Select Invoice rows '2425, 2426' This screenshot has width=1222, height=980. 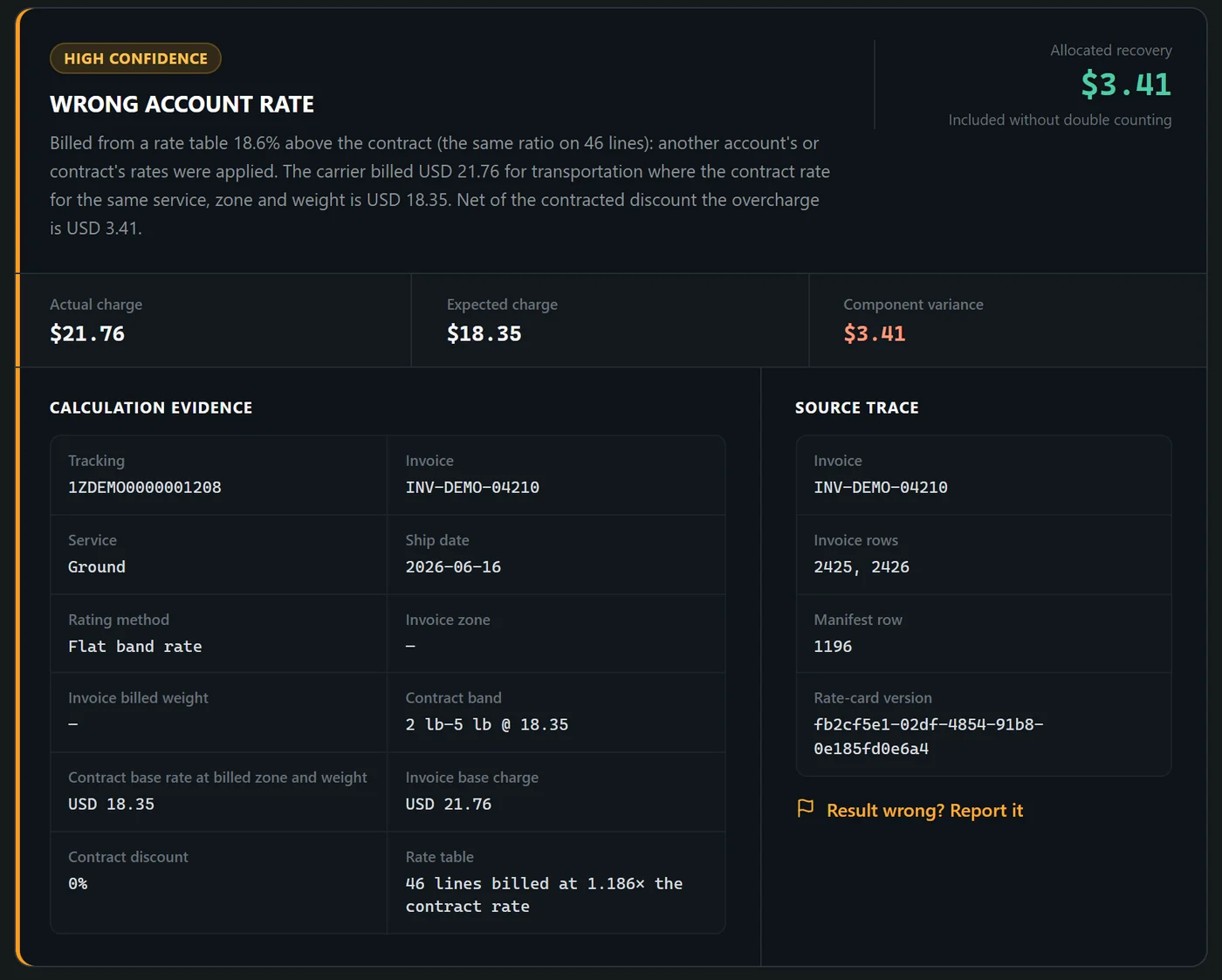pos(862,566)
